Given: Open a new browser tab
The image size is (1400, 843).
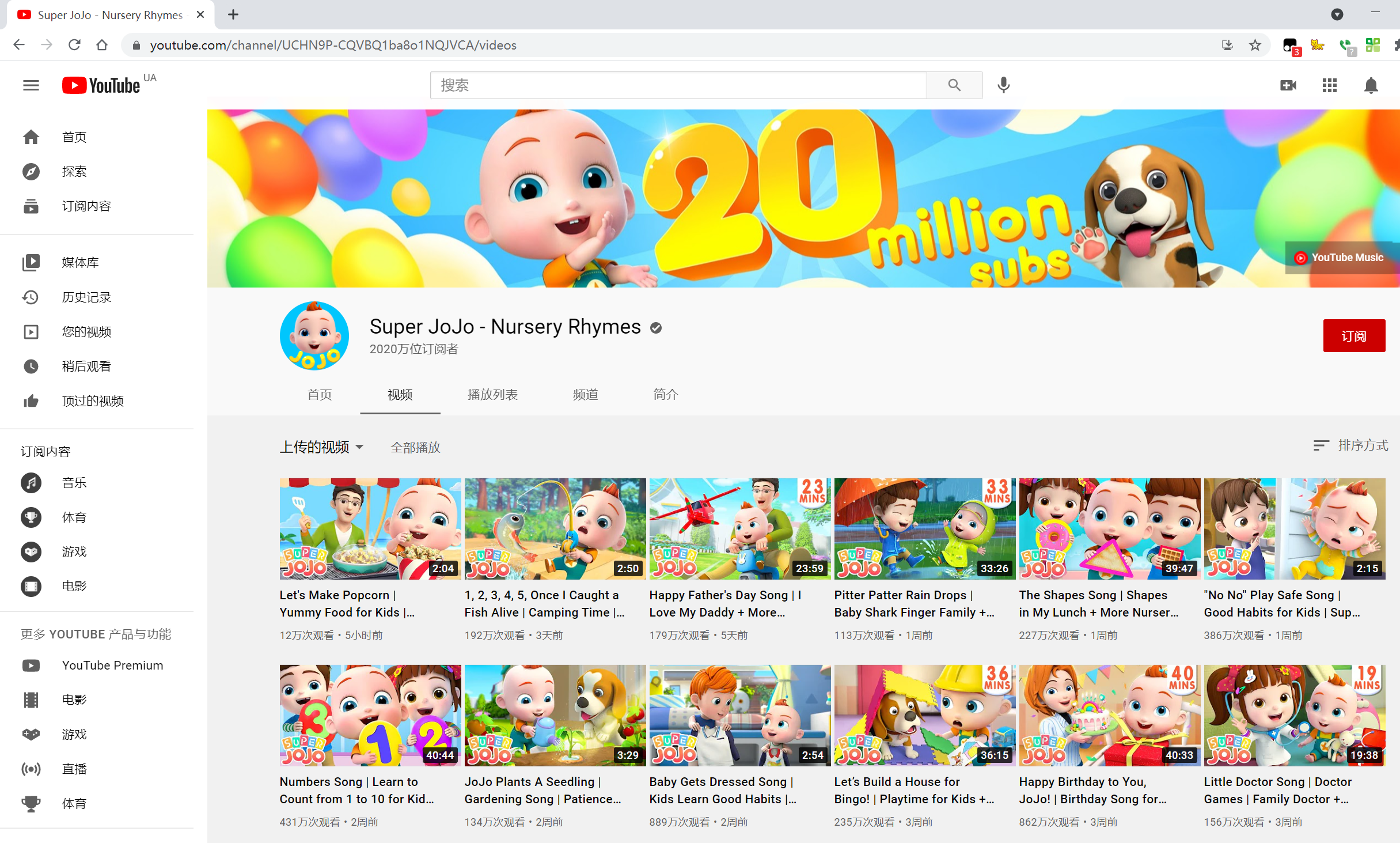Looking at the screenshot, I should (x=233, y=14).
